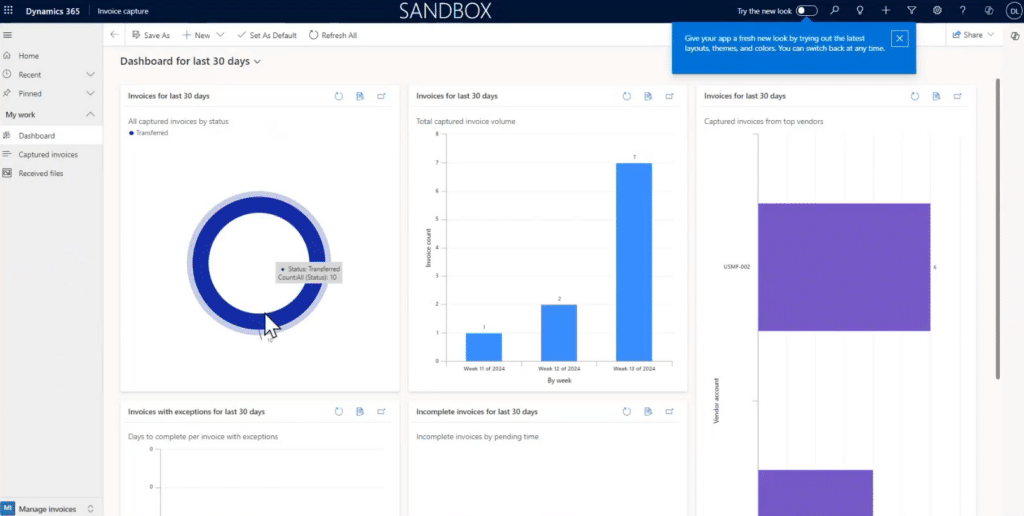The height and width of the screenshot is (516, 1024).
Task: View records for Total captured invoice volume chart
Action: [x=648, y=96]
